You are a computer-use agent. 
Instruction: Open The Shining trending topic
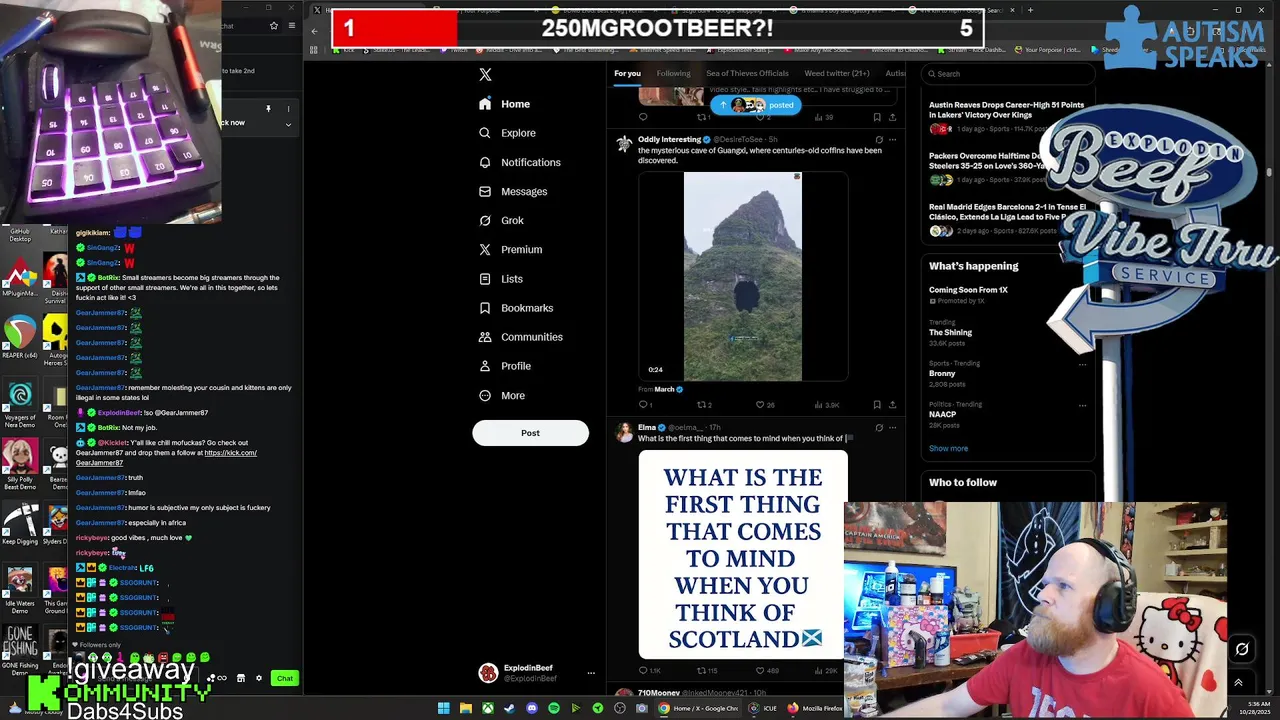(x=950, y=332)
